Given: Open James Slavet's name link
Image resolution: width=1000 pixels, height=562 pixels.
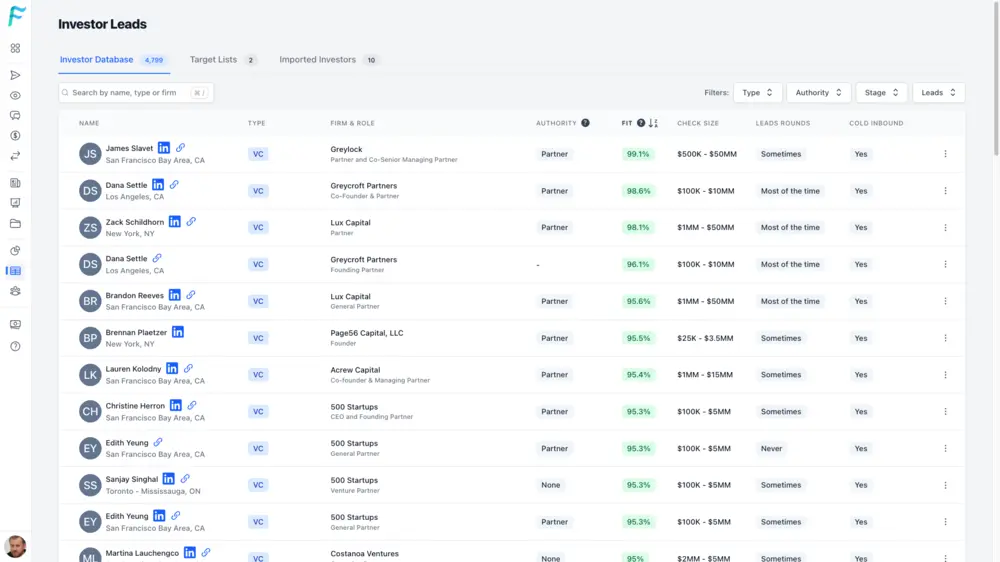Looking at the screenshot, I should point(129,149).
